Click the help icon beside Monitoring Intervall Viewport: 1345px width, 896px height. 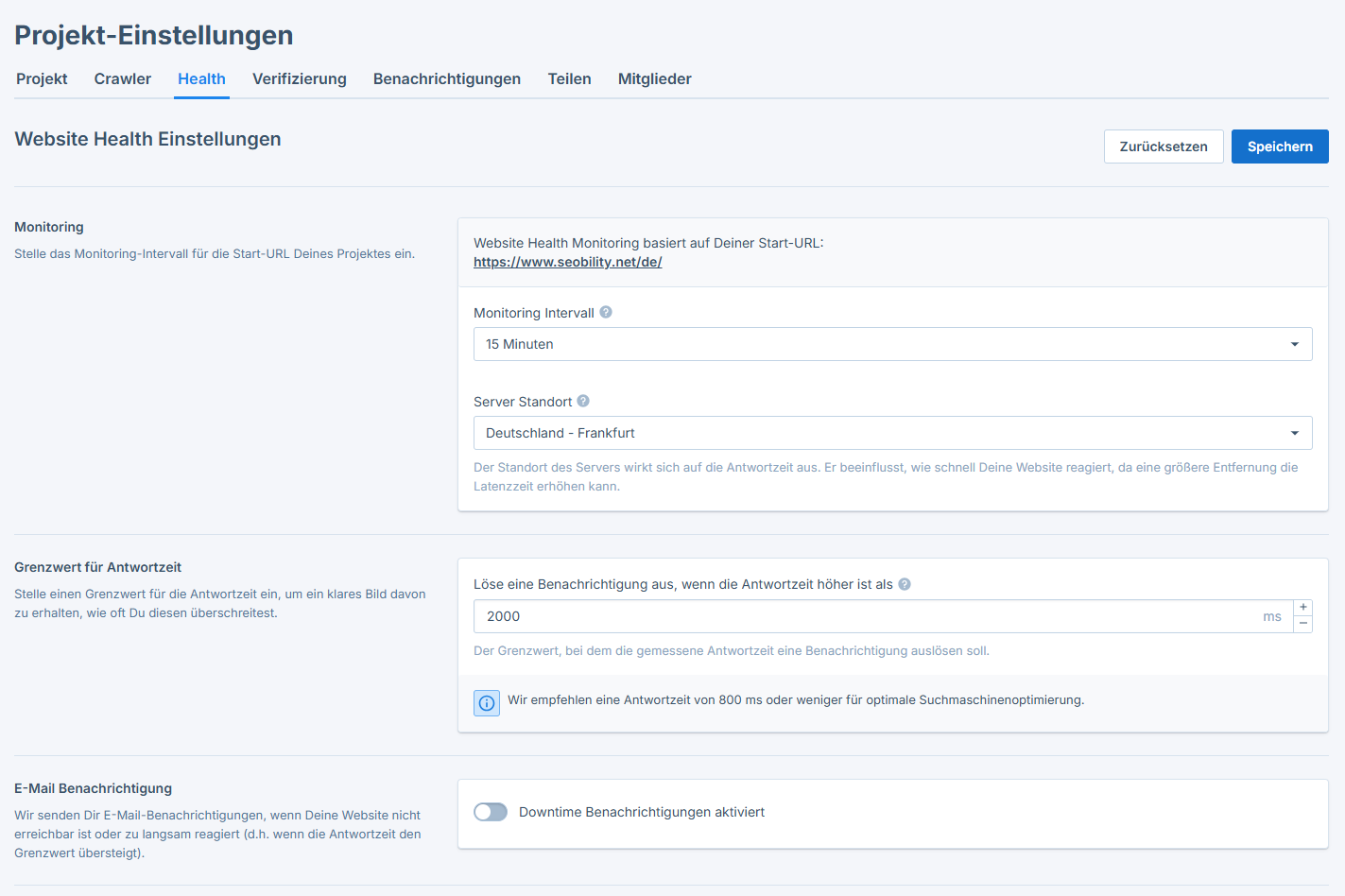pyautogui.click(x=606, y=312)
